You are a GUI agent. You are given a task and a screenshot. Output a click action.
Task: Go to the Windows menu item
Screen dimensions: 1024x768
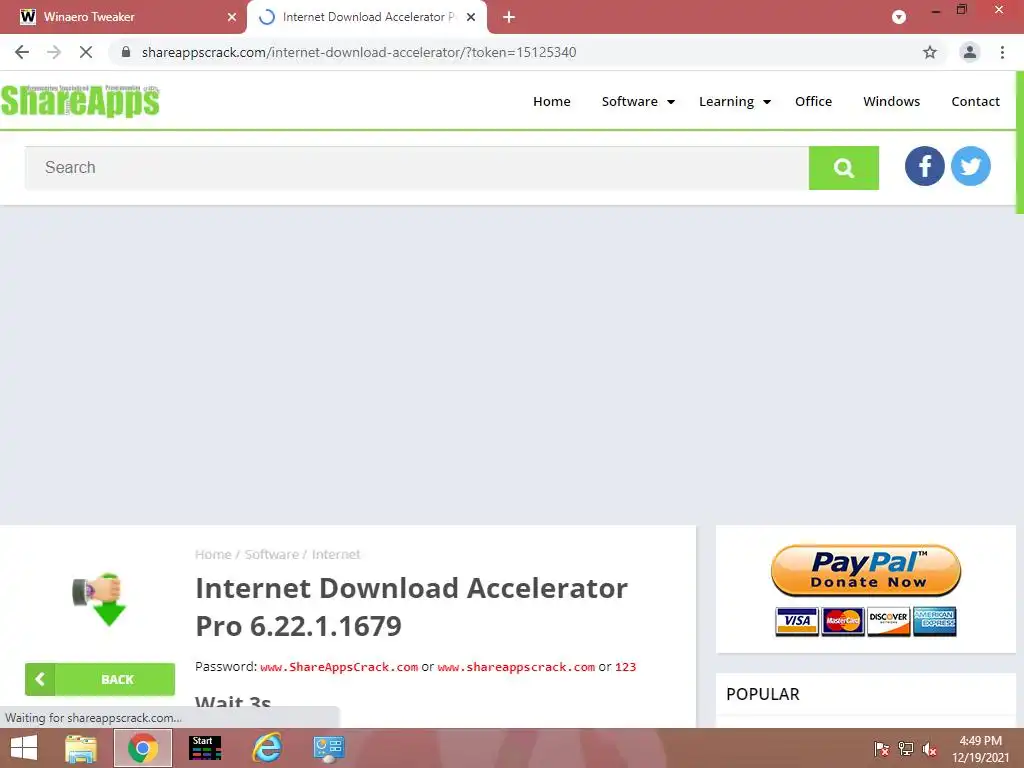[x=891, y=101]
